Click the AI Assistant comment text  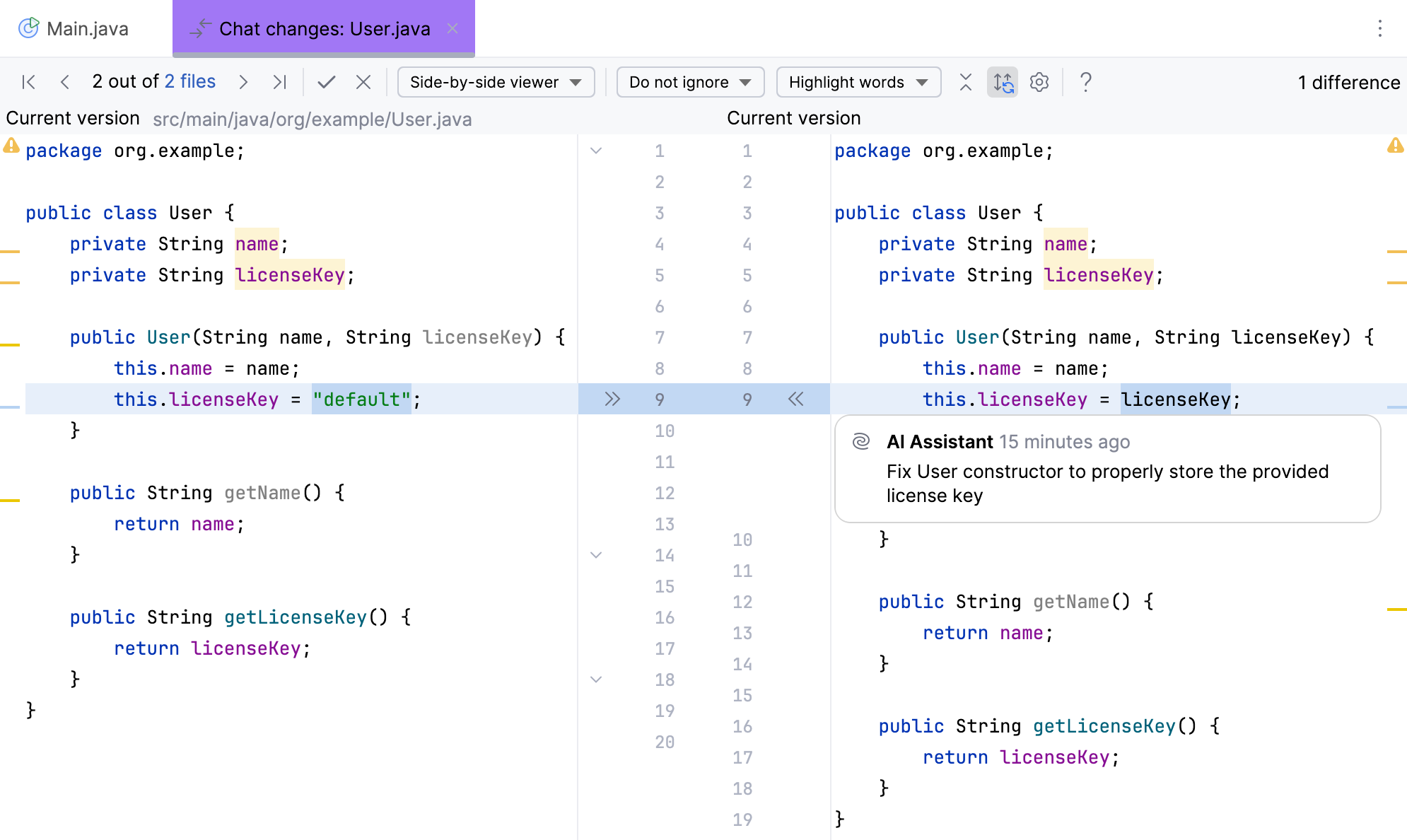pyautogui.click(x=1107, y=484)
